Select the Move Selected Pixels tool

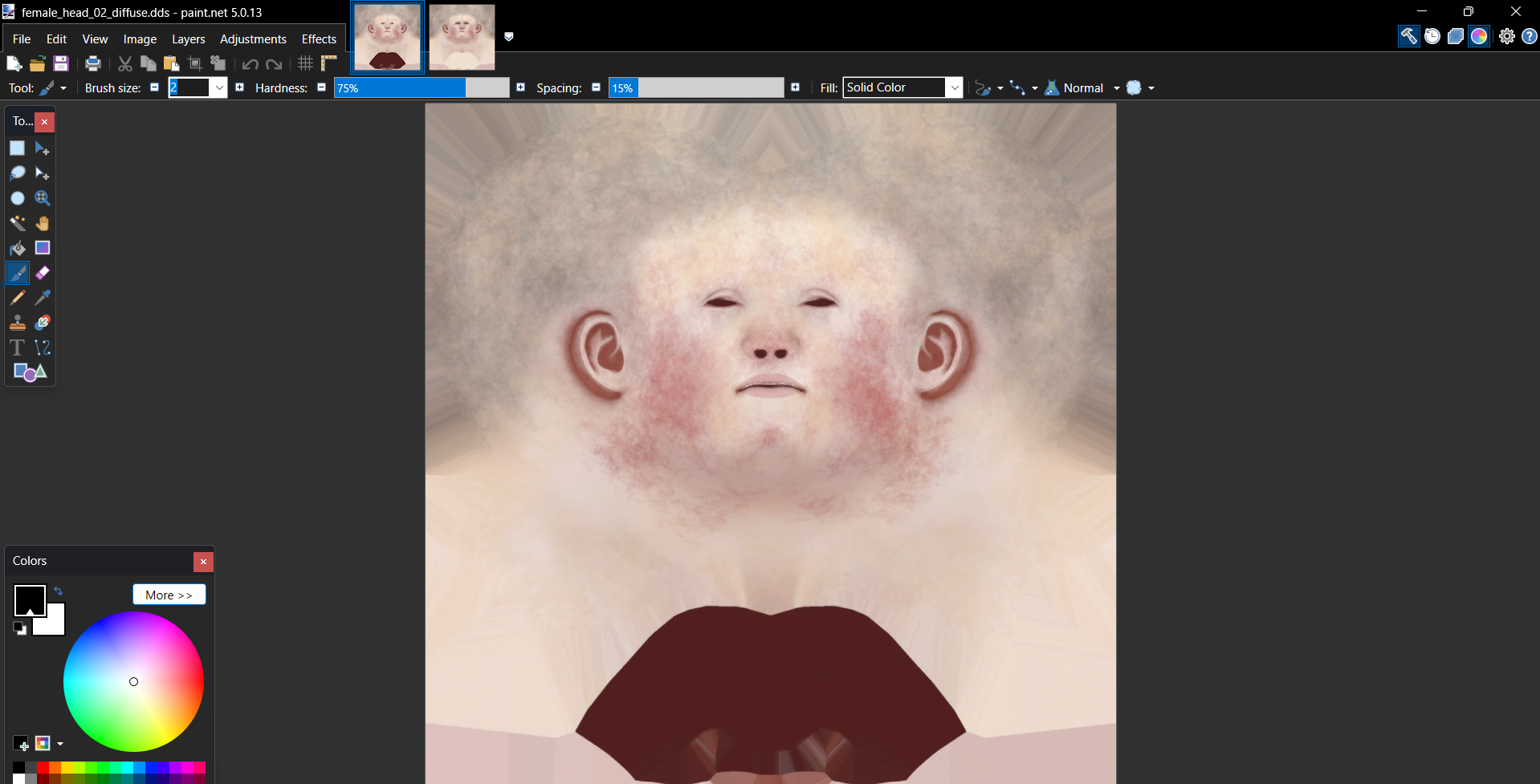pos(43,148)
